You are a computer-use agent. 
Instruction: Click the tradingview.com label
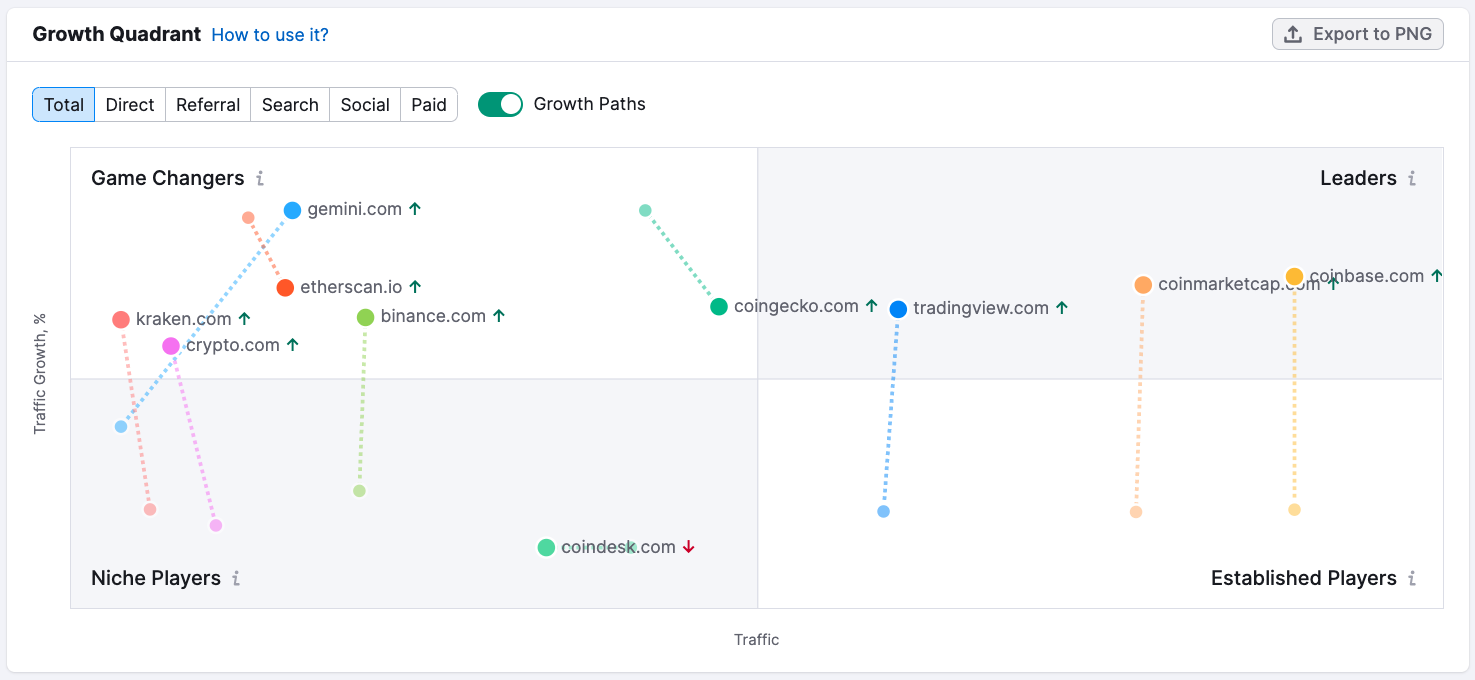(981, 308)
